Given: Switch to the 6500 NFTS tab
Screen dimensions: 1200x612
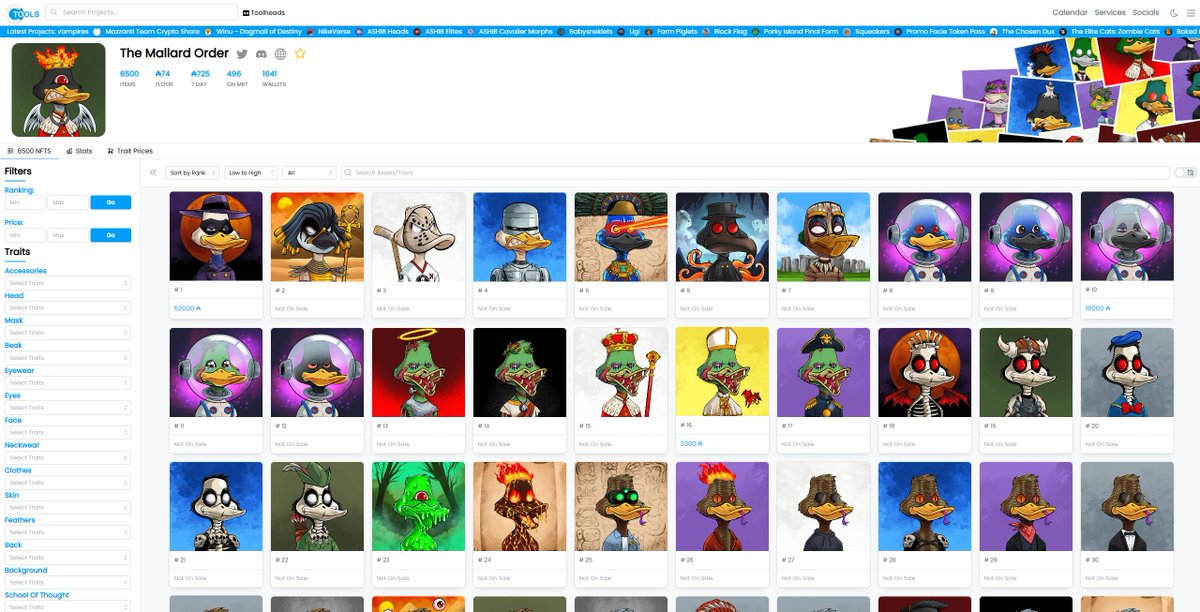Looking at the screenshot, I should tap(29, 151).
